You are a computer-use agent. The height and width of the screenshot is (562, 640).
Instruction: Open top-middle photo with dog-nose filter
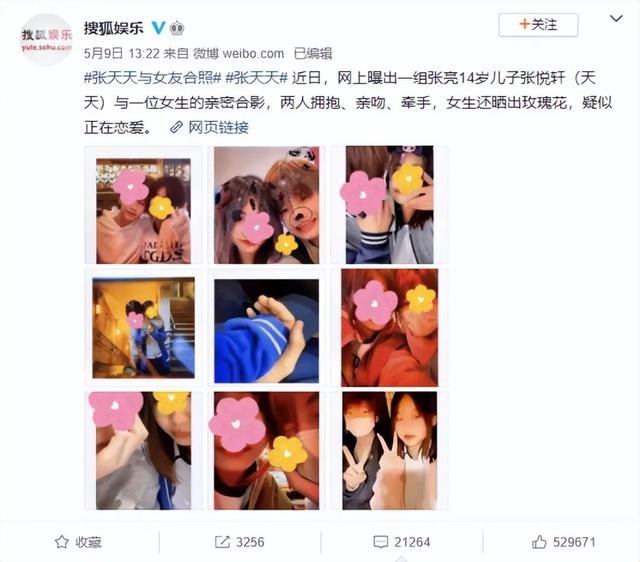(267, 205)
